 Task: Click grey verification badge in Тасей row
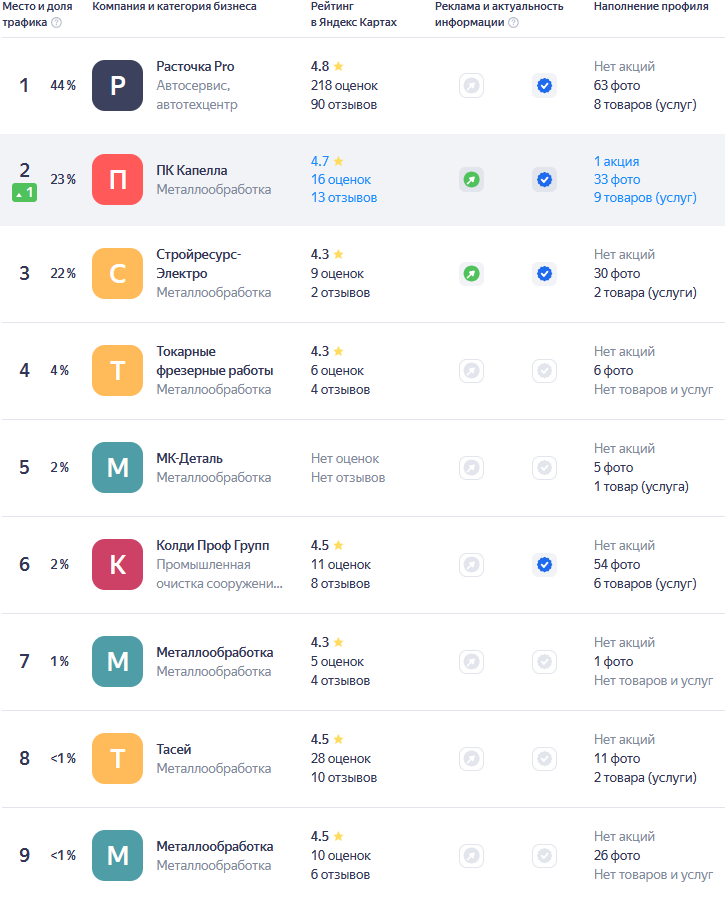pos(544,759)
